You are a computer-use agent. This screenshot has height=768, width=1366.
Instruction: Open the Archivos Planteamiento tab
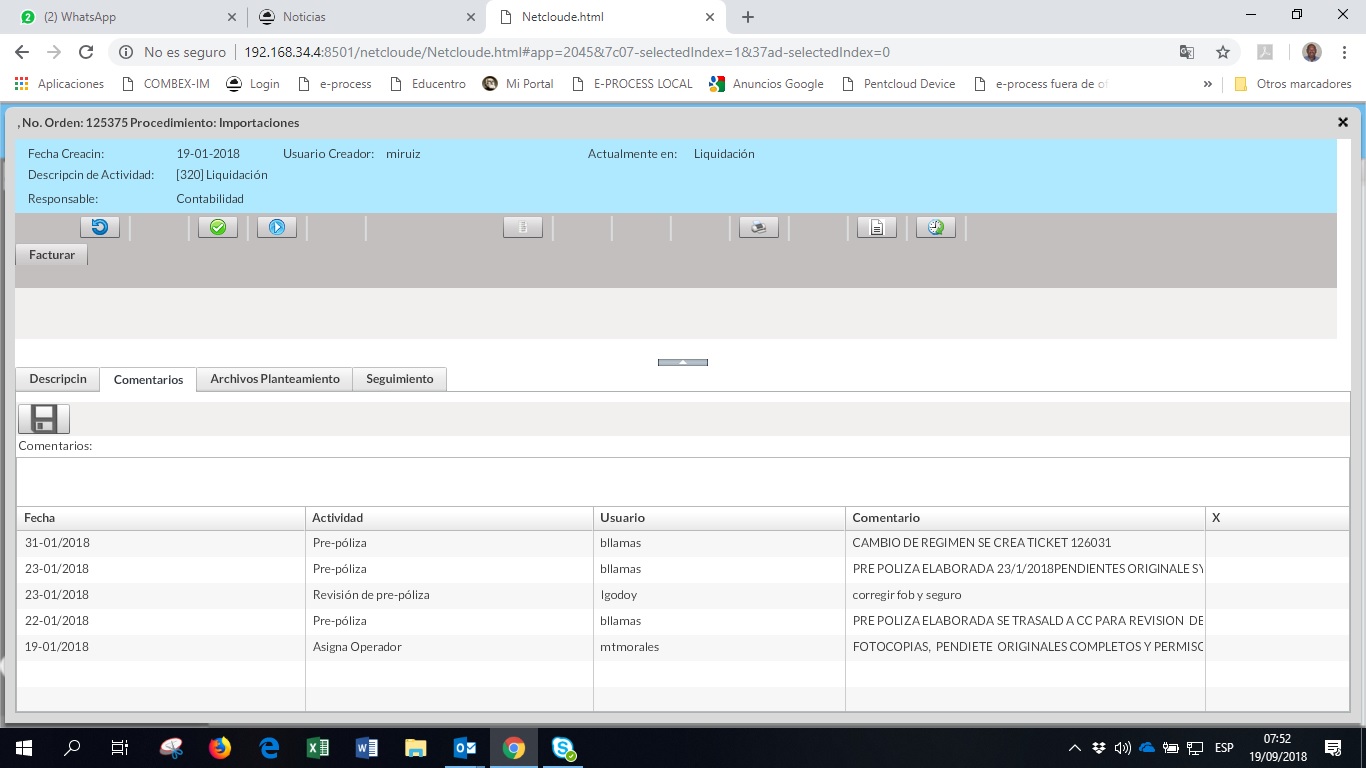[x=275, y=379]
